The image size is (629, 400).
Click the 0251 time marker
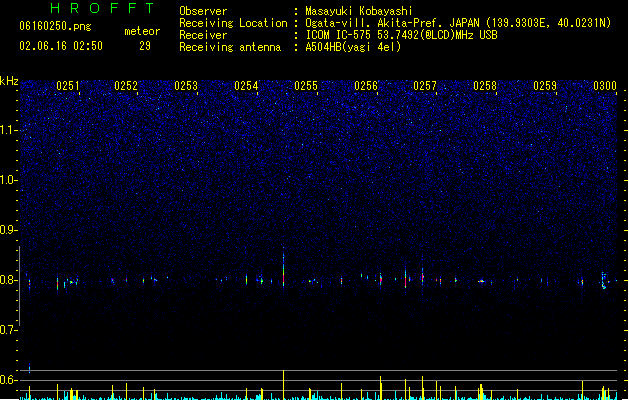pyautogui.click(x=68, y=86)
